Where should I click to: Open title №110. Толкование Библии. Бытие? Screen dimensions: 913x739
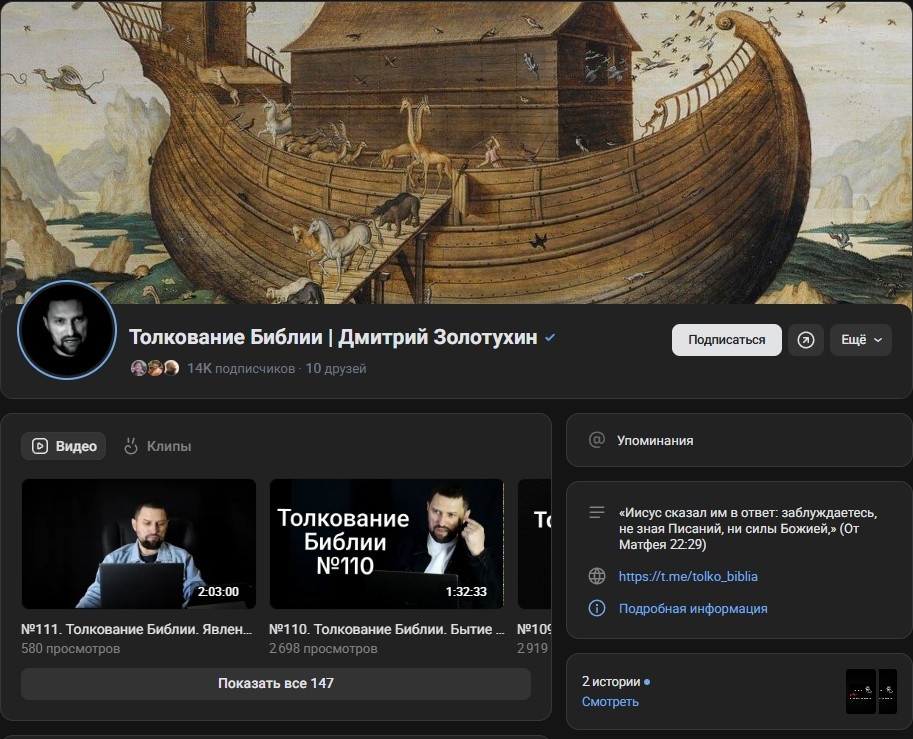click(387, 629)
